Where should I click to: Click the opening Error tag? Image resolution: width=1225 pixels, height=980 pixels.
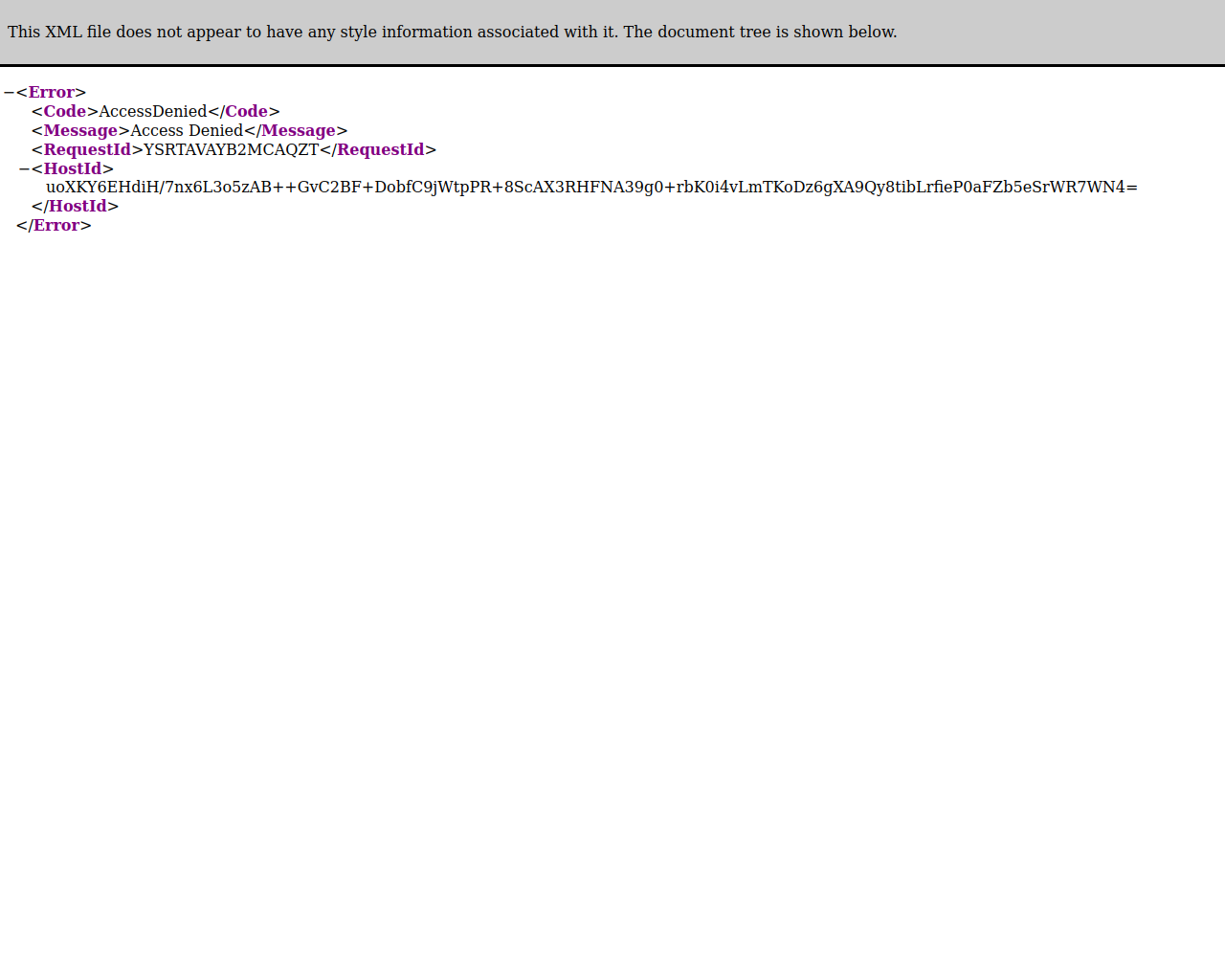point(52,93)
